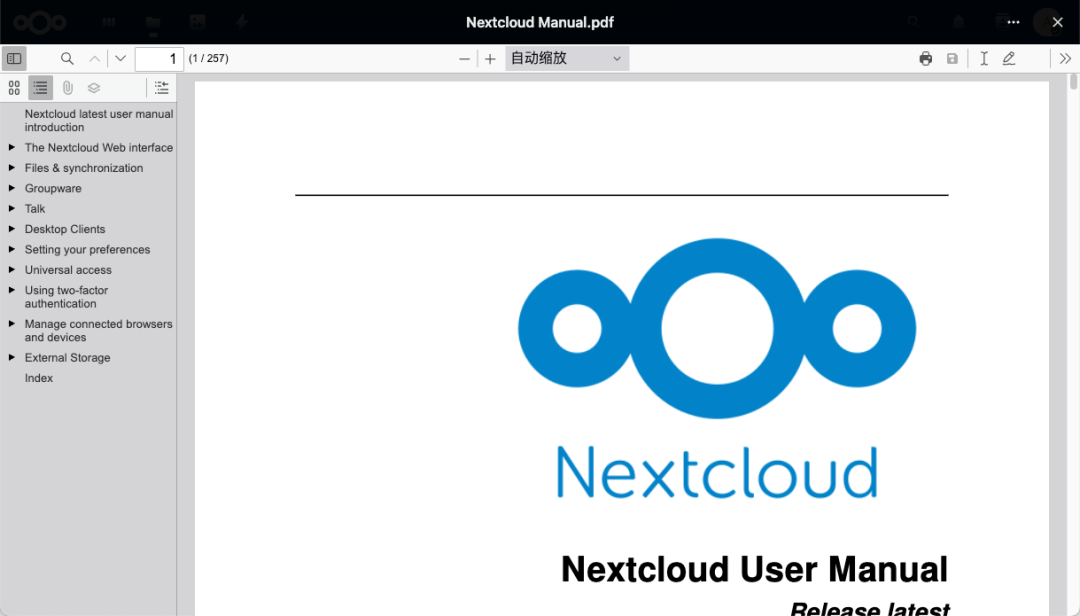Print the Nextcloud Manual PDF
1080x616 pixels.
click(925, 58)
